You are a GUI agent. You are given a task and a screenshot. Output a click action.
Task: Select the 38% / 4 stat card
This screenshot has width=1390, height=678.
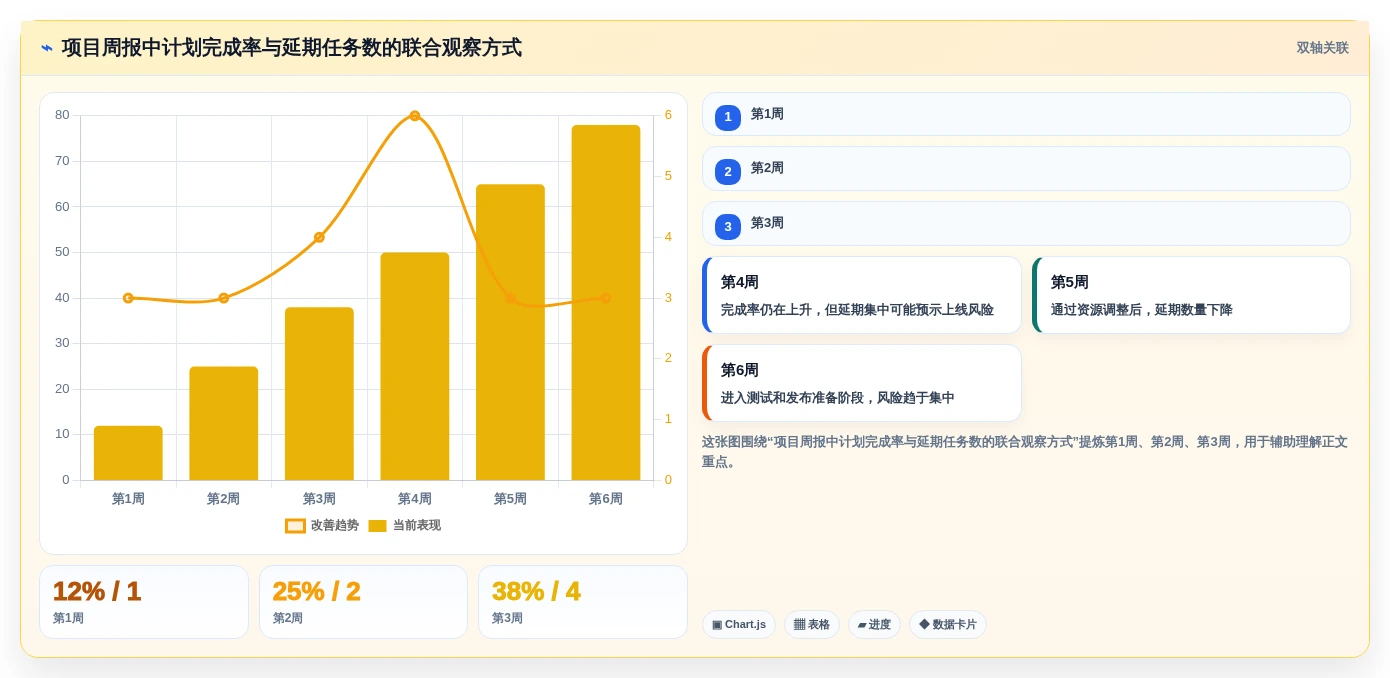click(583, 602)
